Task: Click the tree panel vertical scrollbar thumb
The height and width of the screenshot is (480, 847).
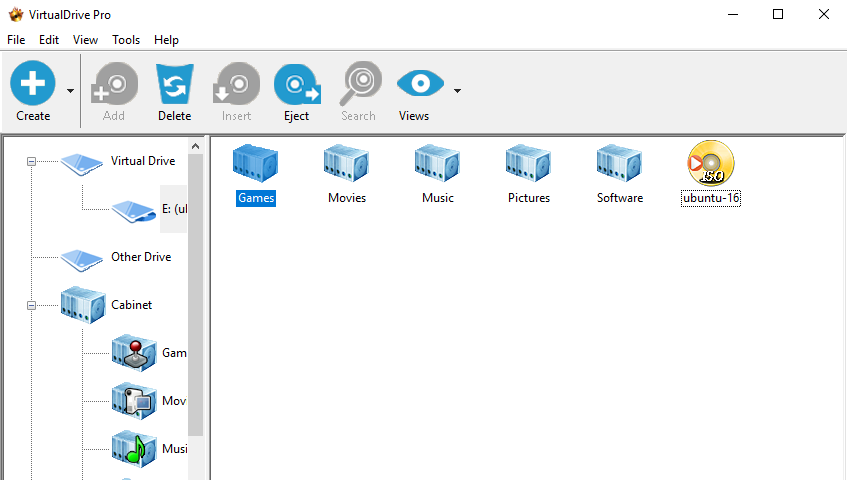Action: click(x=196, y=295)
